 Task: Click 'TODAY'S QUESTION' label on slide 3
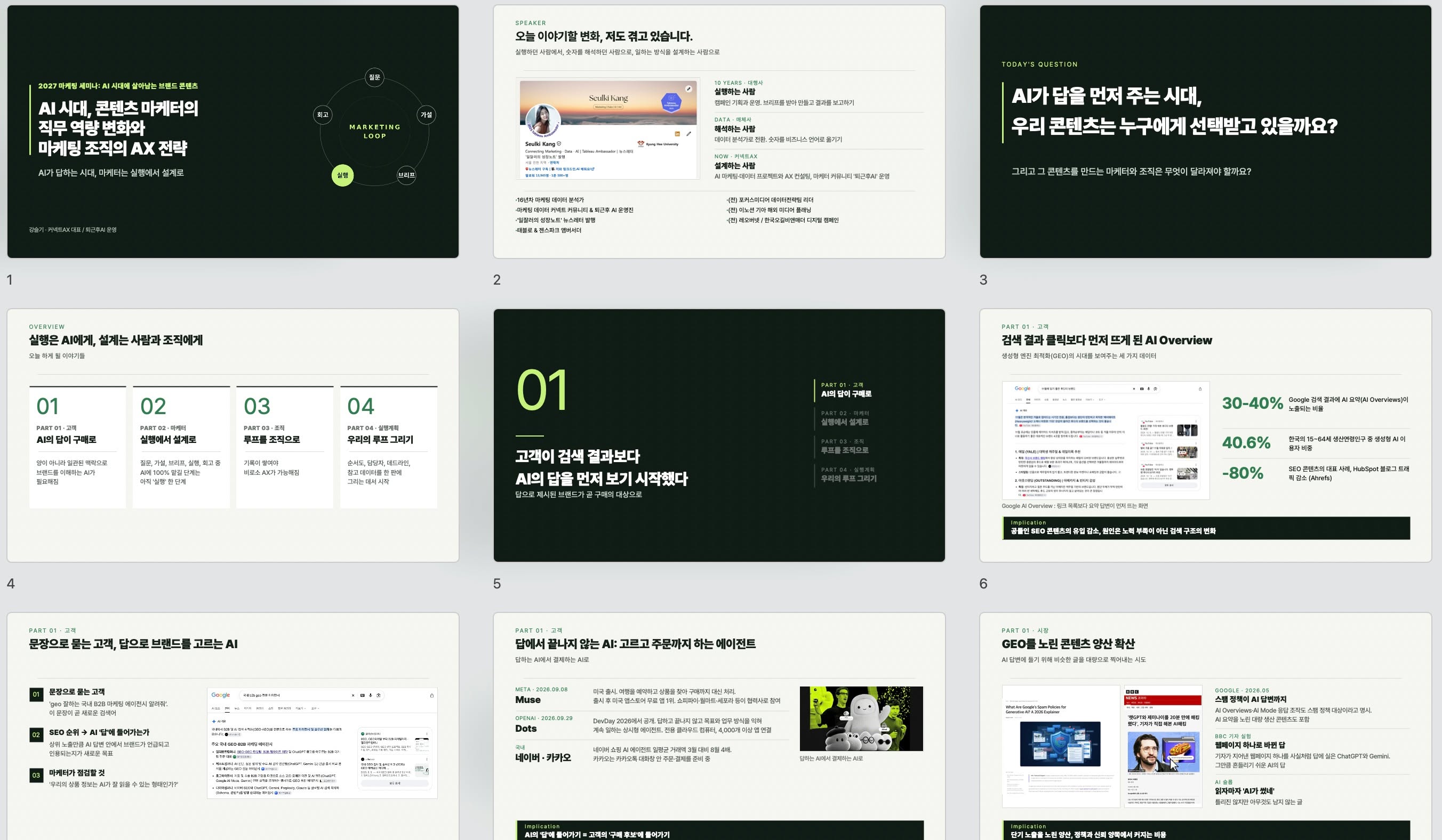pos(1040,64)
